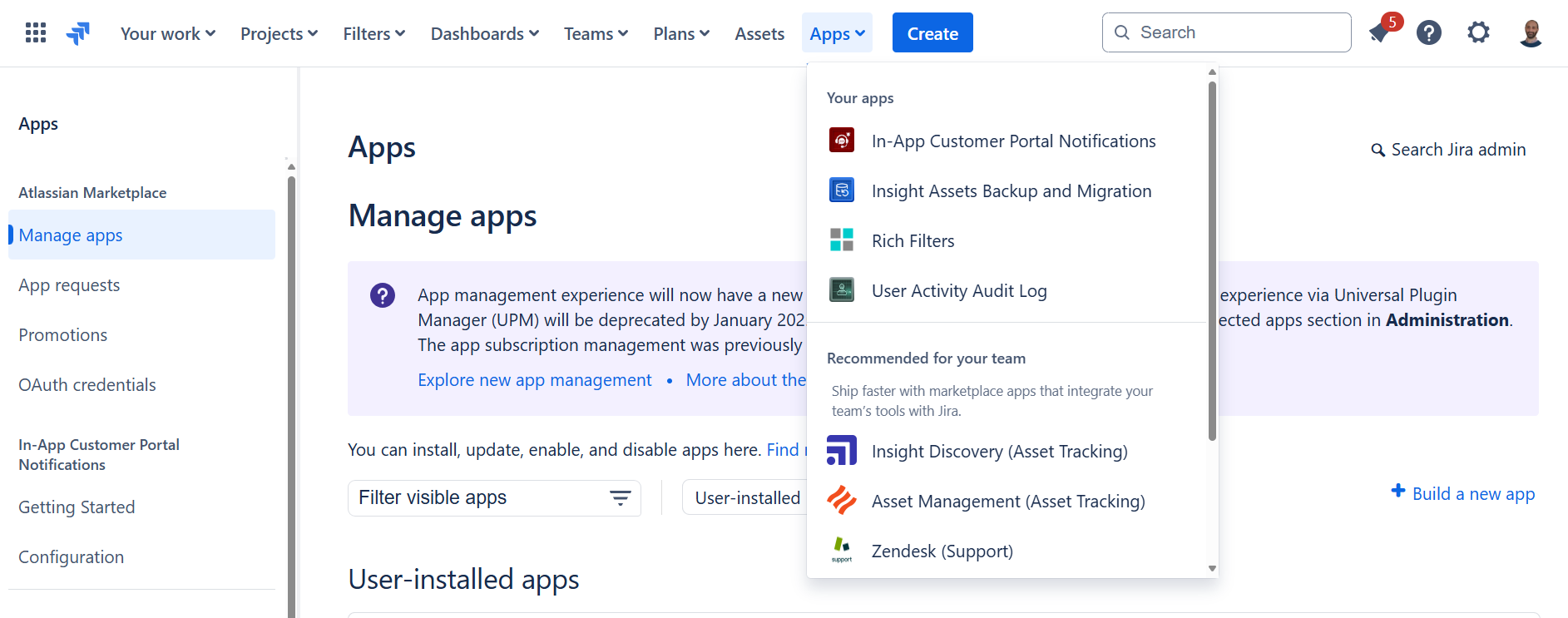
Task: Open the notifications bell icon
Action: pyautogui.click(x=1379, y=33)
